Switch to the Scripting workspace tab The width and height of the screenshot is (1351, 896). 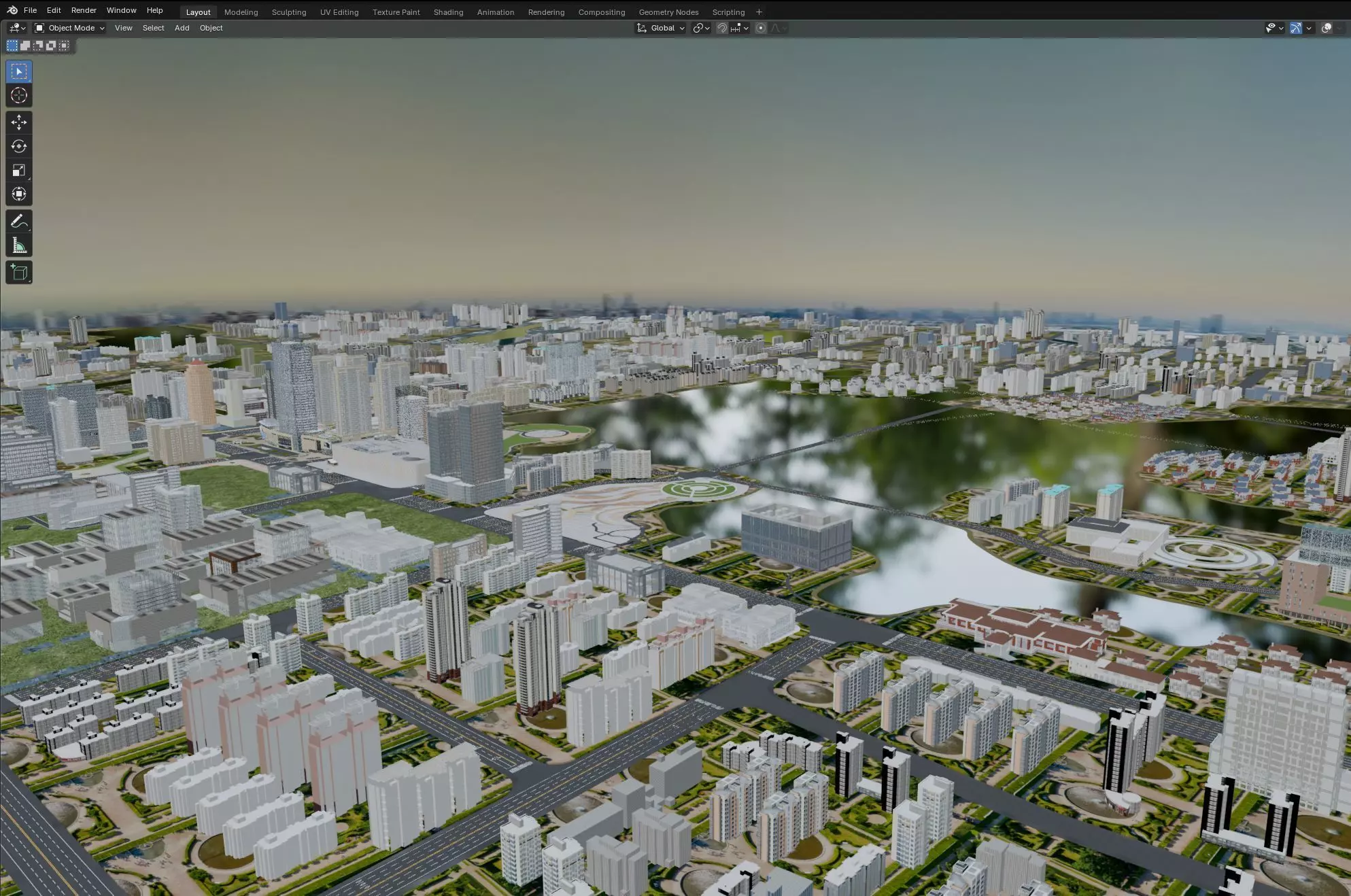[728, 12]
